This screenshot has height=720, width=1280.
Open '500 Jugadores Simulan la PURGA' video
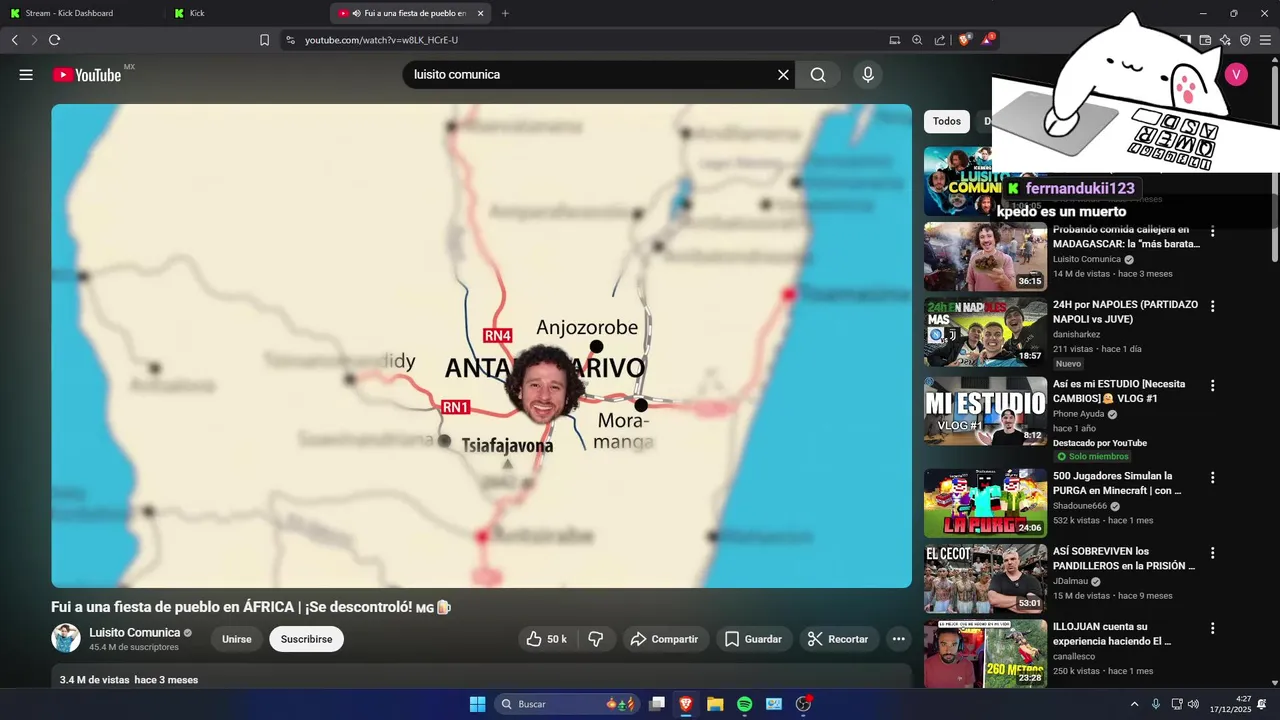985,504
